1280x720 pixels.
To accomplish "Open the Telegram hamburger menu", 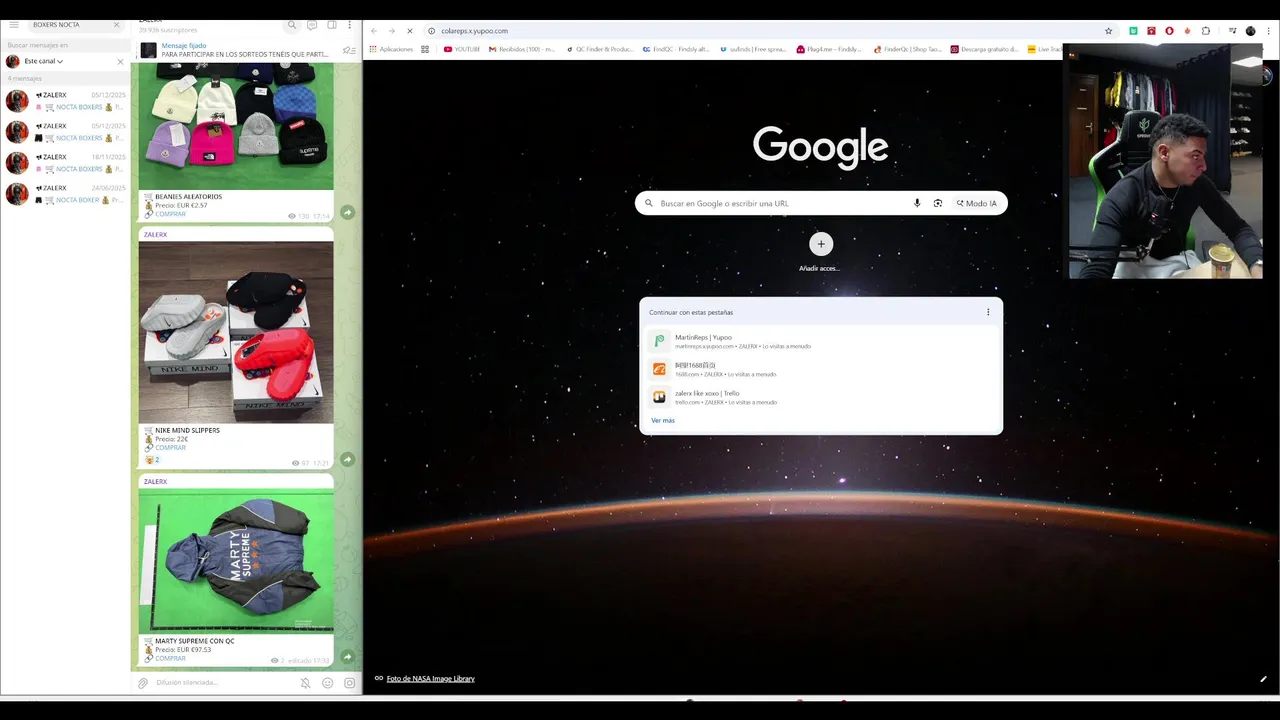I will point(14,25).
